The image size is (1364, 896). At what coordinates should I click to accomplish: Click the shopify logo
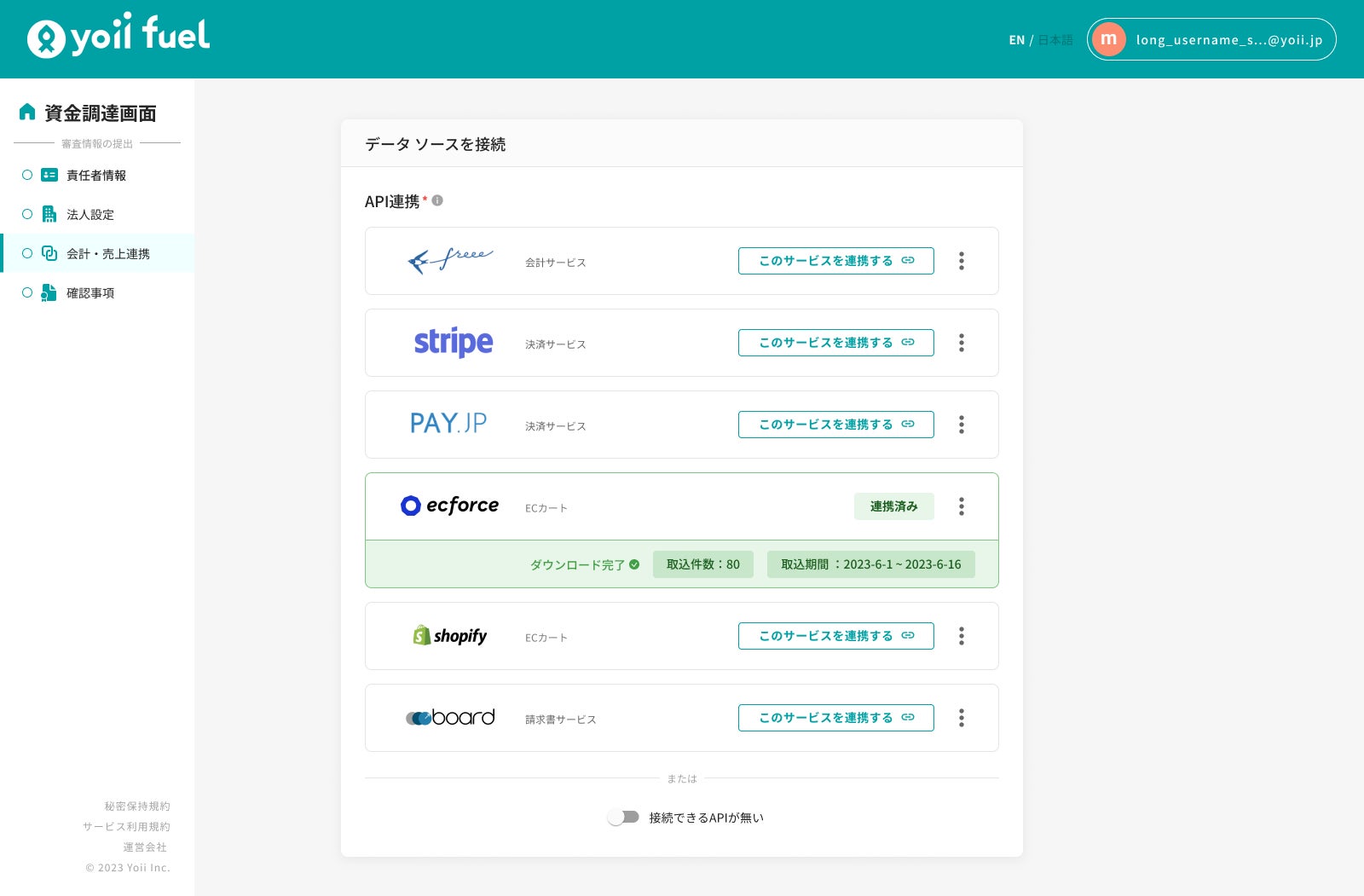[450, 635]
